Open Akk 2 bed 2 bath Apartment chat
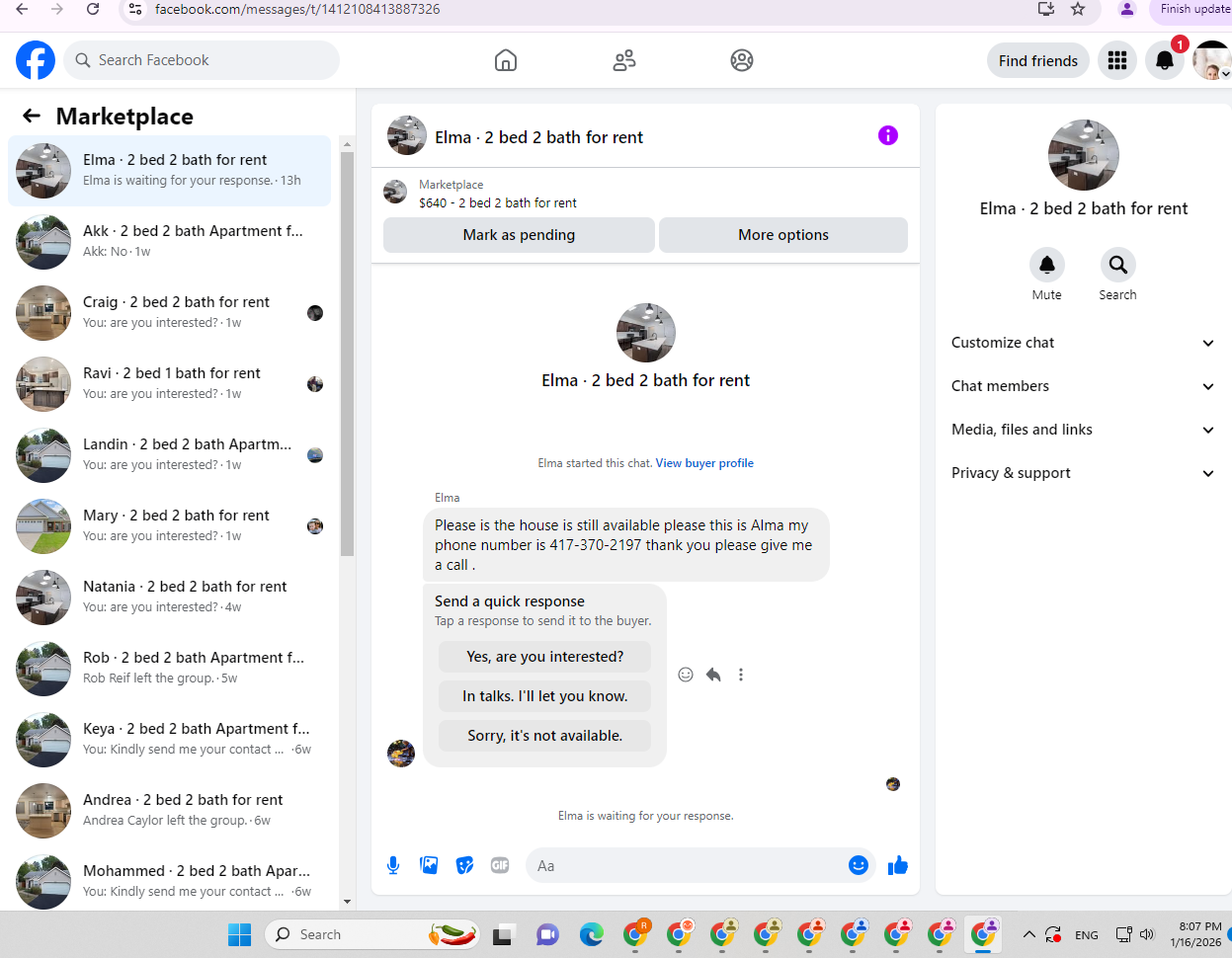Screen dimensions: 1232x958 [x=169, y=242]
